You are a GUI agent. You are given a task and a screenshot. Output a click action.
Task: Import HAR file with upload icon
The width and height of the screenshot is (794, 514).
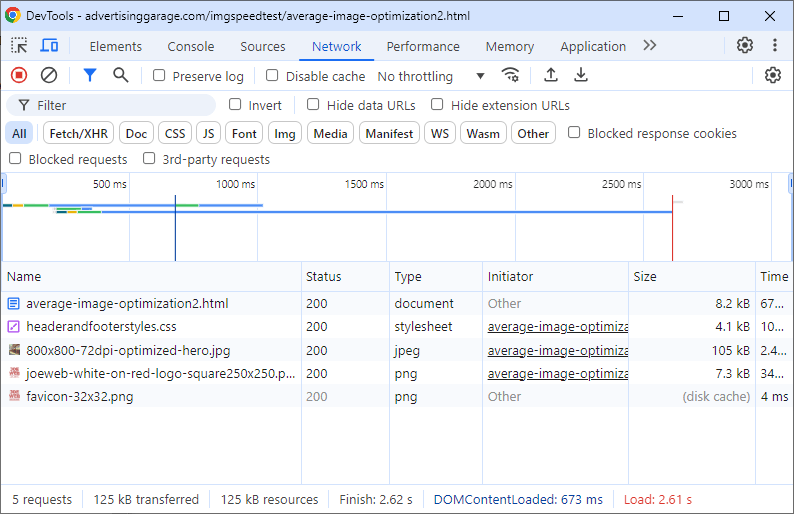[x=551, y=75]
